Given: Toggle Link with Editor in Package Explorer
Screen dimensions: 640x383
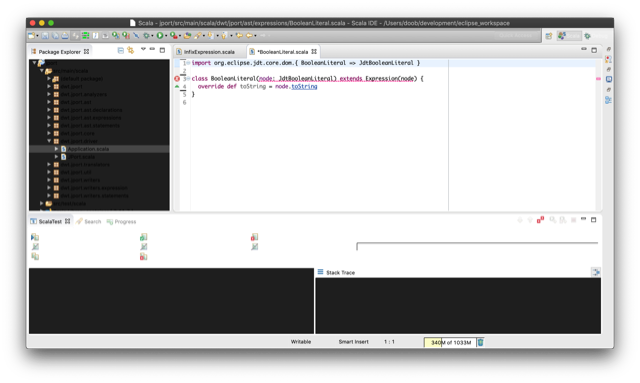Looking at the screenshot, I should (131, 50).
